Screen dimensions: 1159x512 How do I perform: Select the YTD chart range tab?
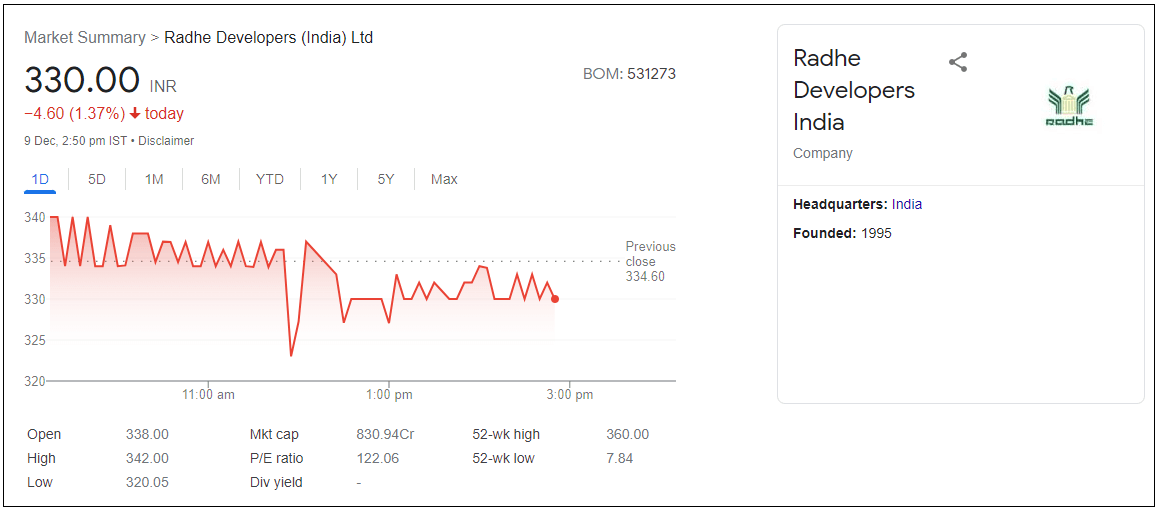click(270, 179)
